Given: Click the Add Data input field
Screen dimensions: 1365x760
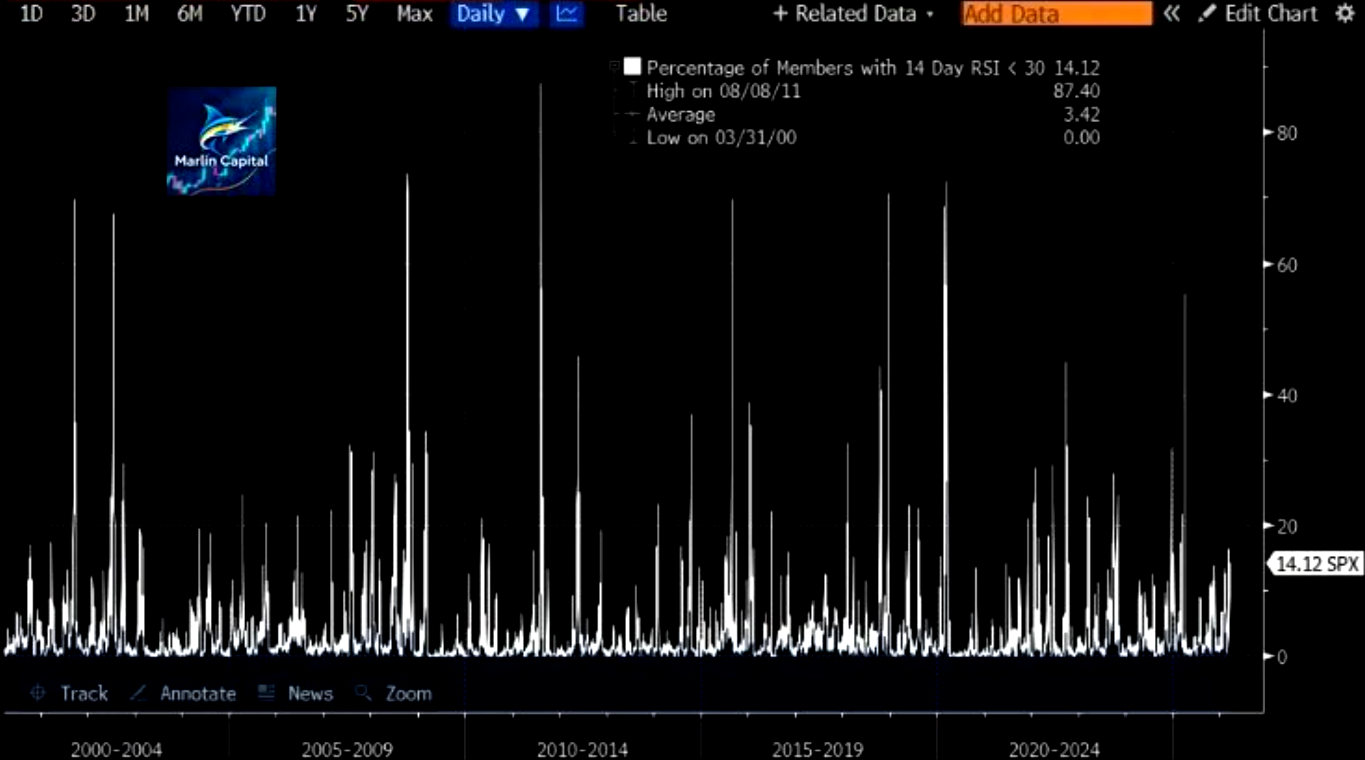Looking at the screenshot, I should pyautogui.click(x=1056, y=14).
